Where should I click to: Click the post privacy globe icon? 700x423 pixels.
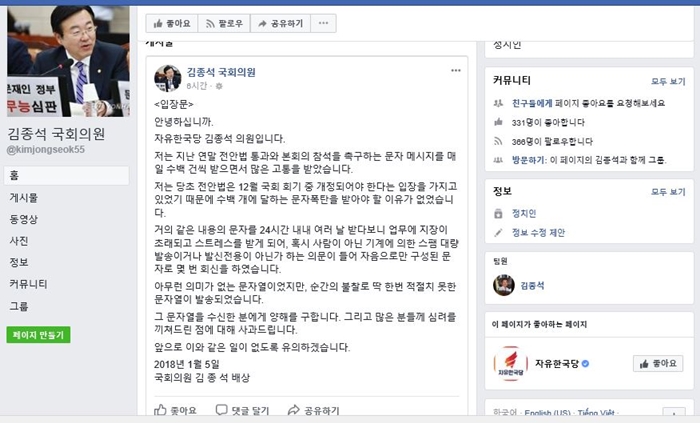tap(219, 86)
